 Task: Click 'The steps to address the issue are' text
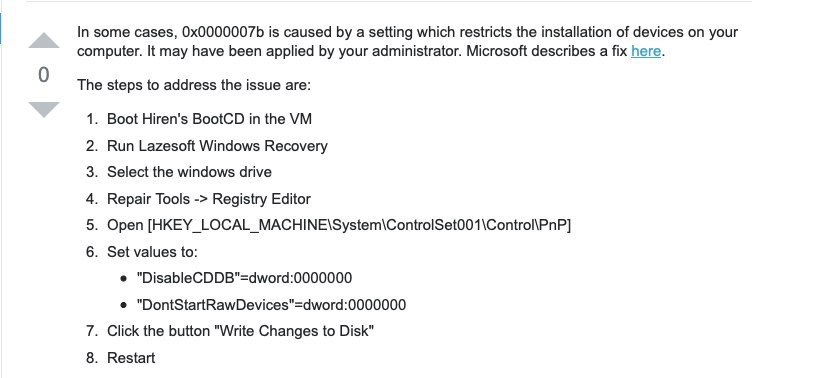[194, 85]
